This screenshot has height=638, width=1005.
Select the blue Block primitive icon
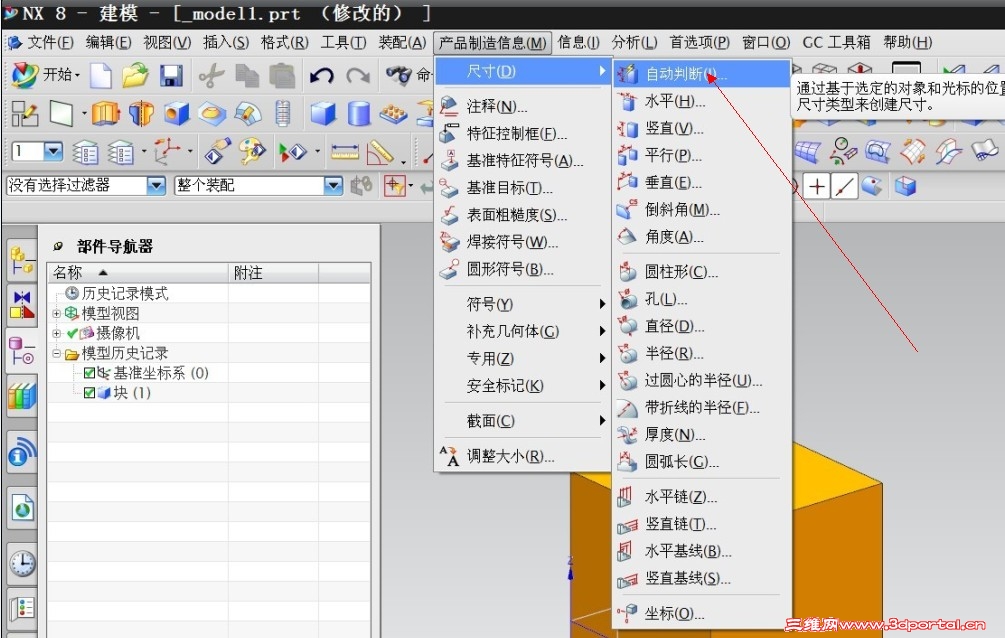pos(322,114)
